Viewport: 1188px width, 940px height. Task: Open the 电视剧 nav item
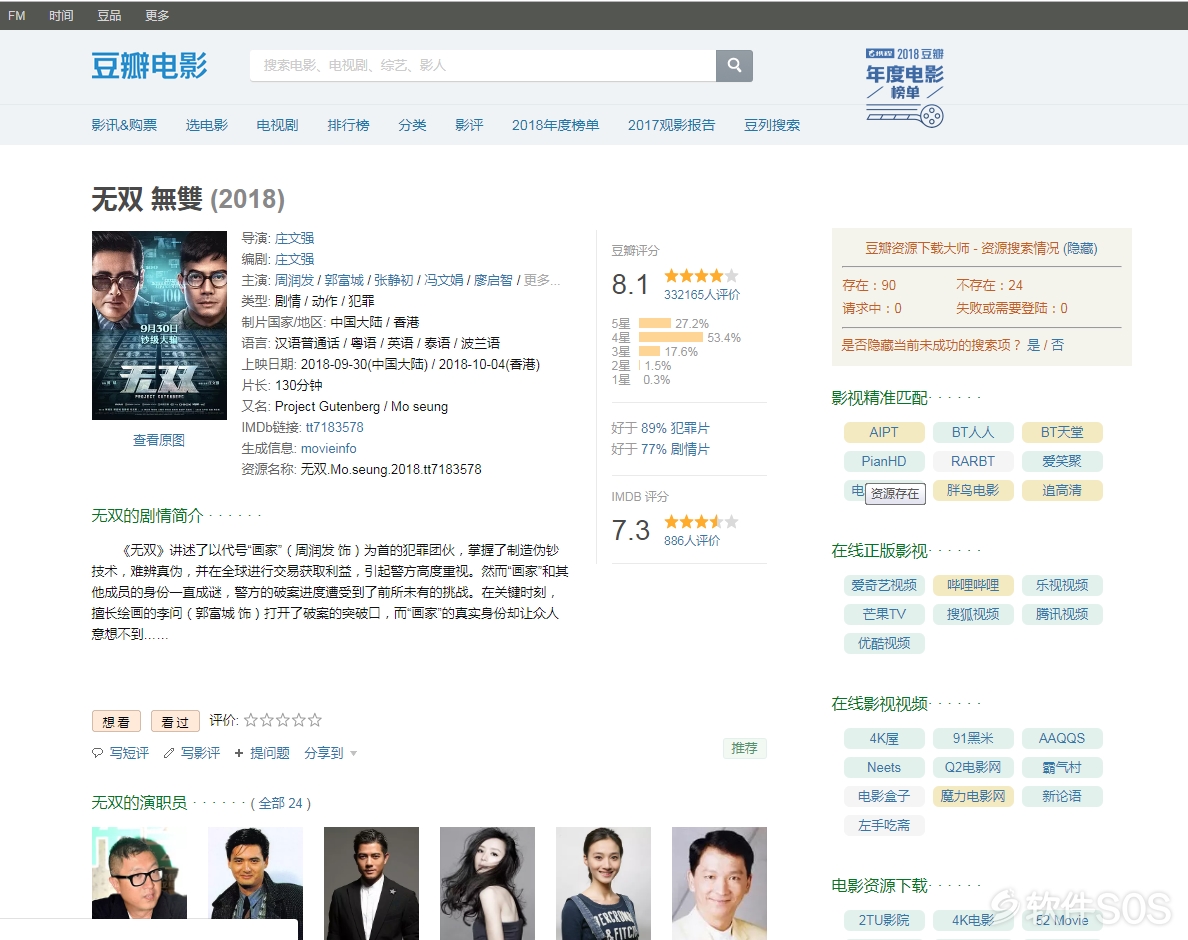click(277, 125)
